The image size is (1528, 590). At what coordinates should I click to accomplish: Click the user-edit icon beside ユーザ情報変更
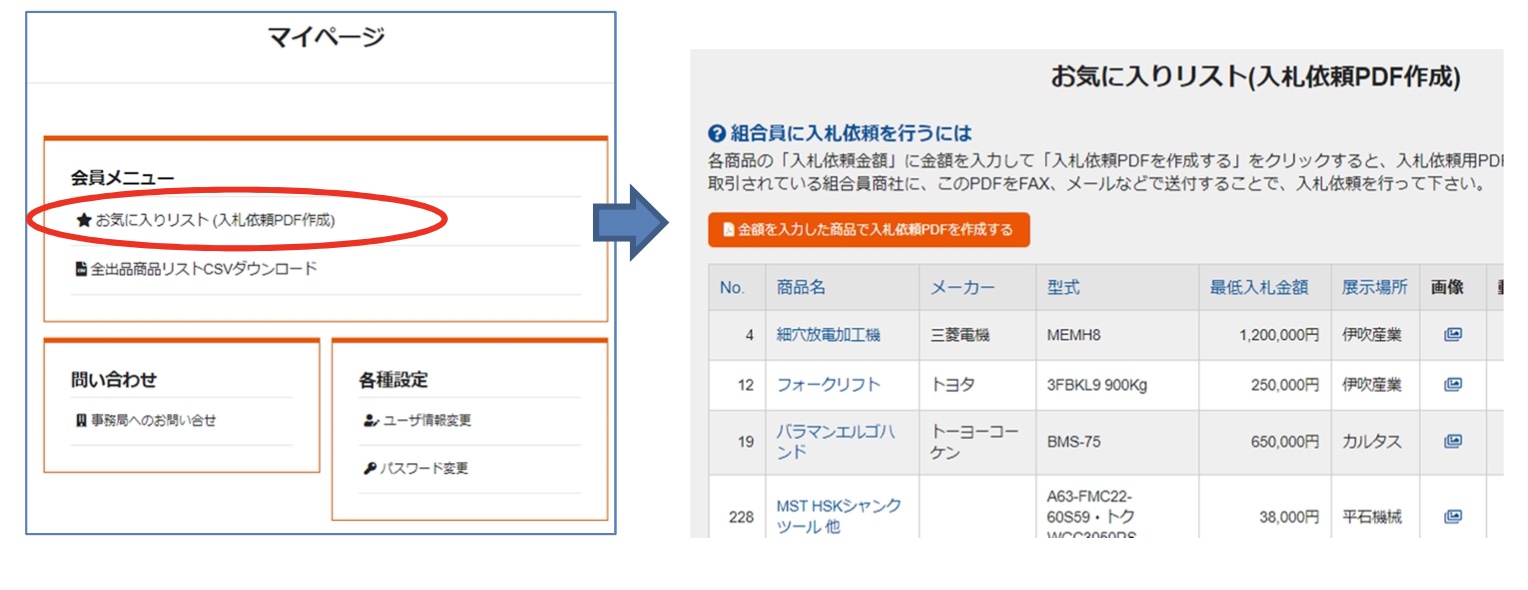click(370, 421)
